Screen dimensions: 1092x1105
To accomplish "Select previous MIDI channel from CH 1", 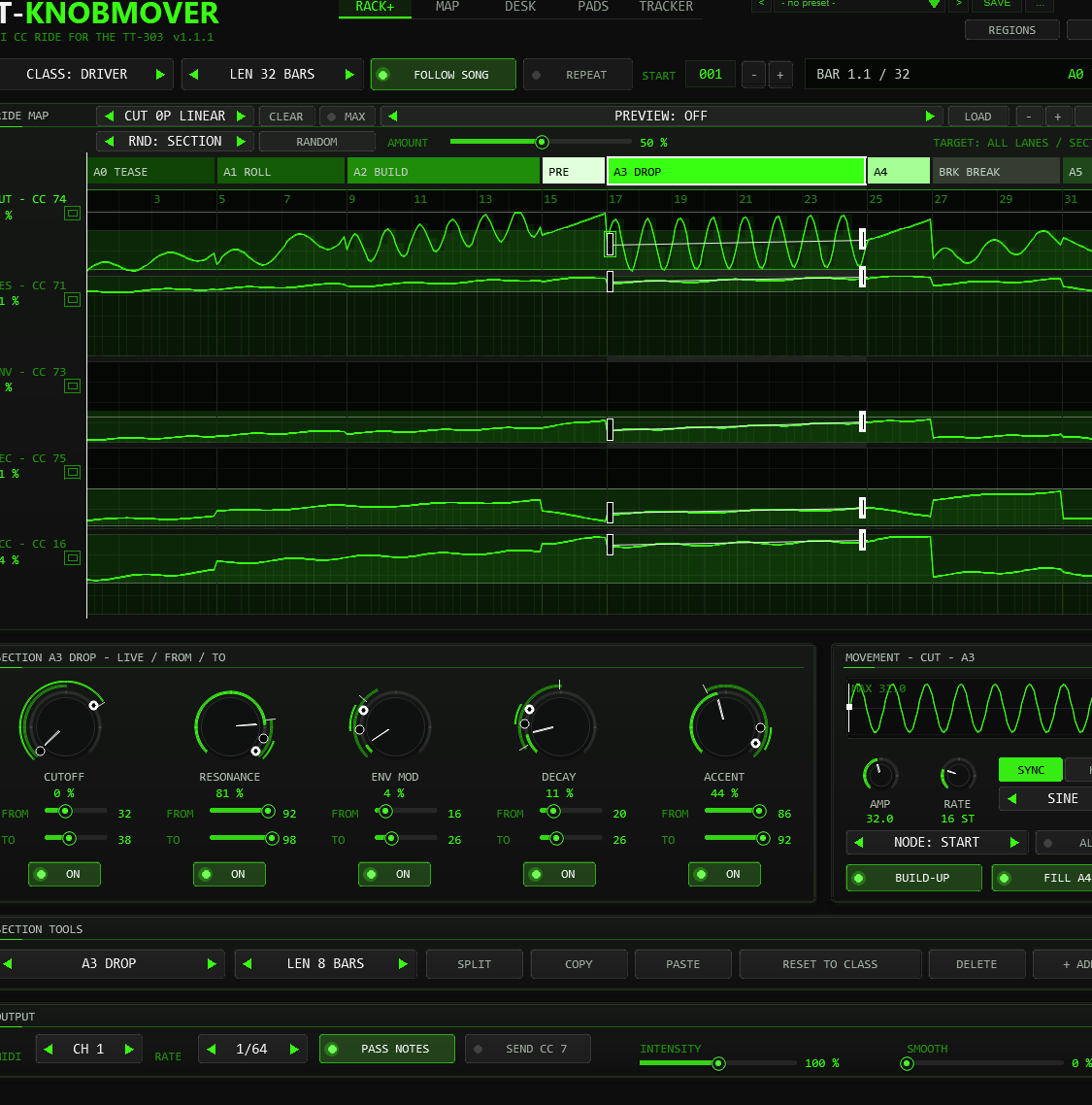I will point(48,1049).
